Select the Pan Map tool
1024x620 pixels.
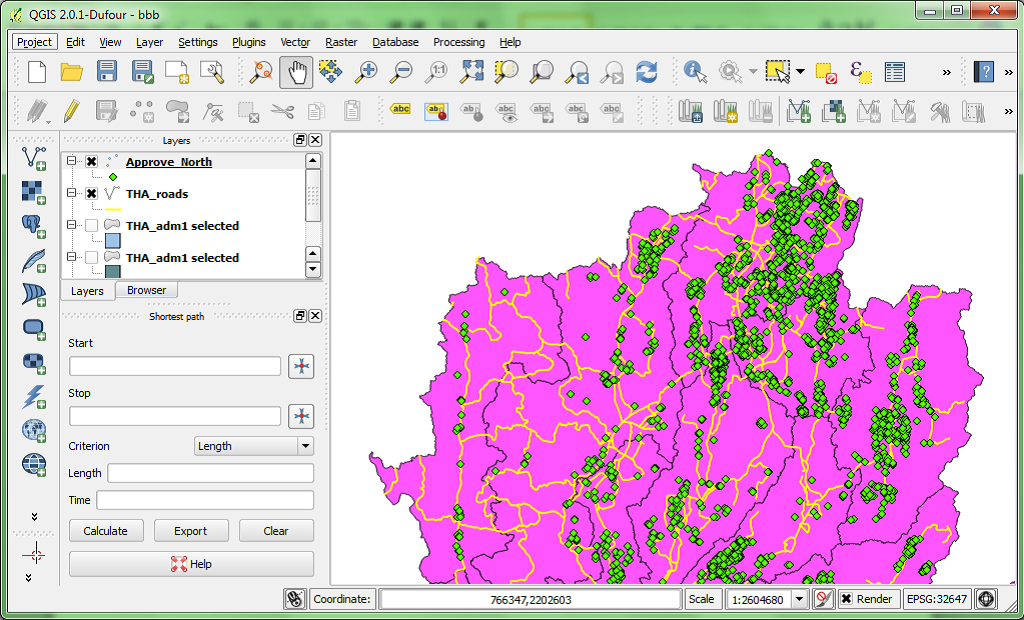[x=296, y=72]
